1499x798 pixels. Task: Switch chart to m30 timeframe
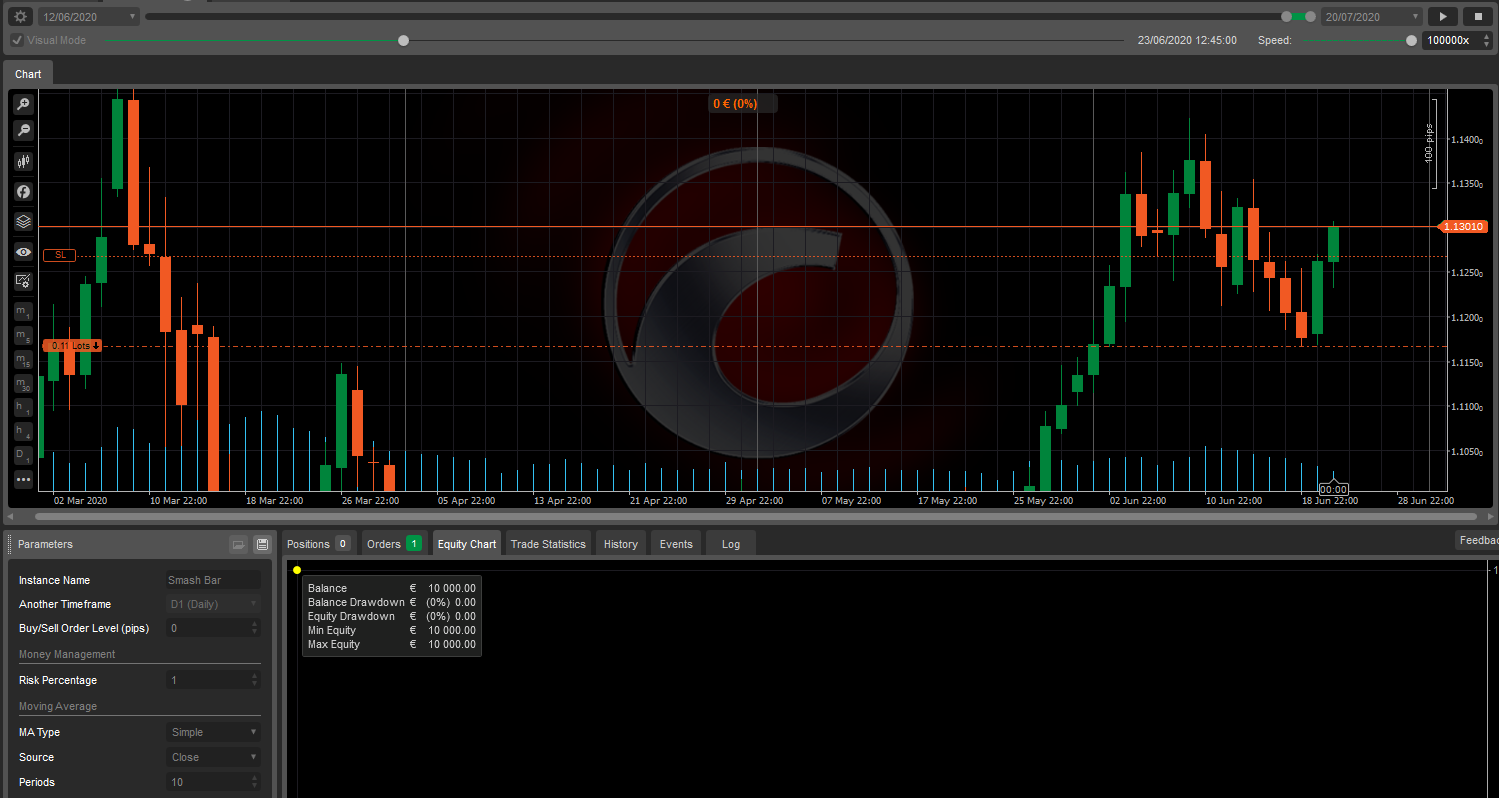pyautogui.click(x=23, y=383)
